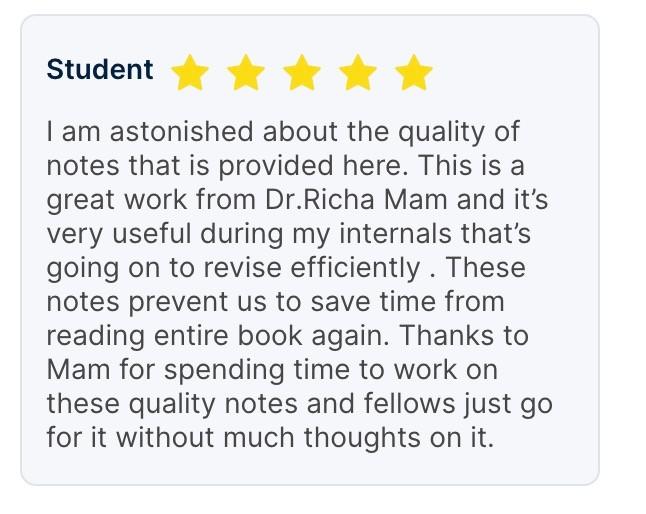Click the word 'spending' in the review
Viewport: 646px width, 514px height.
224,371
